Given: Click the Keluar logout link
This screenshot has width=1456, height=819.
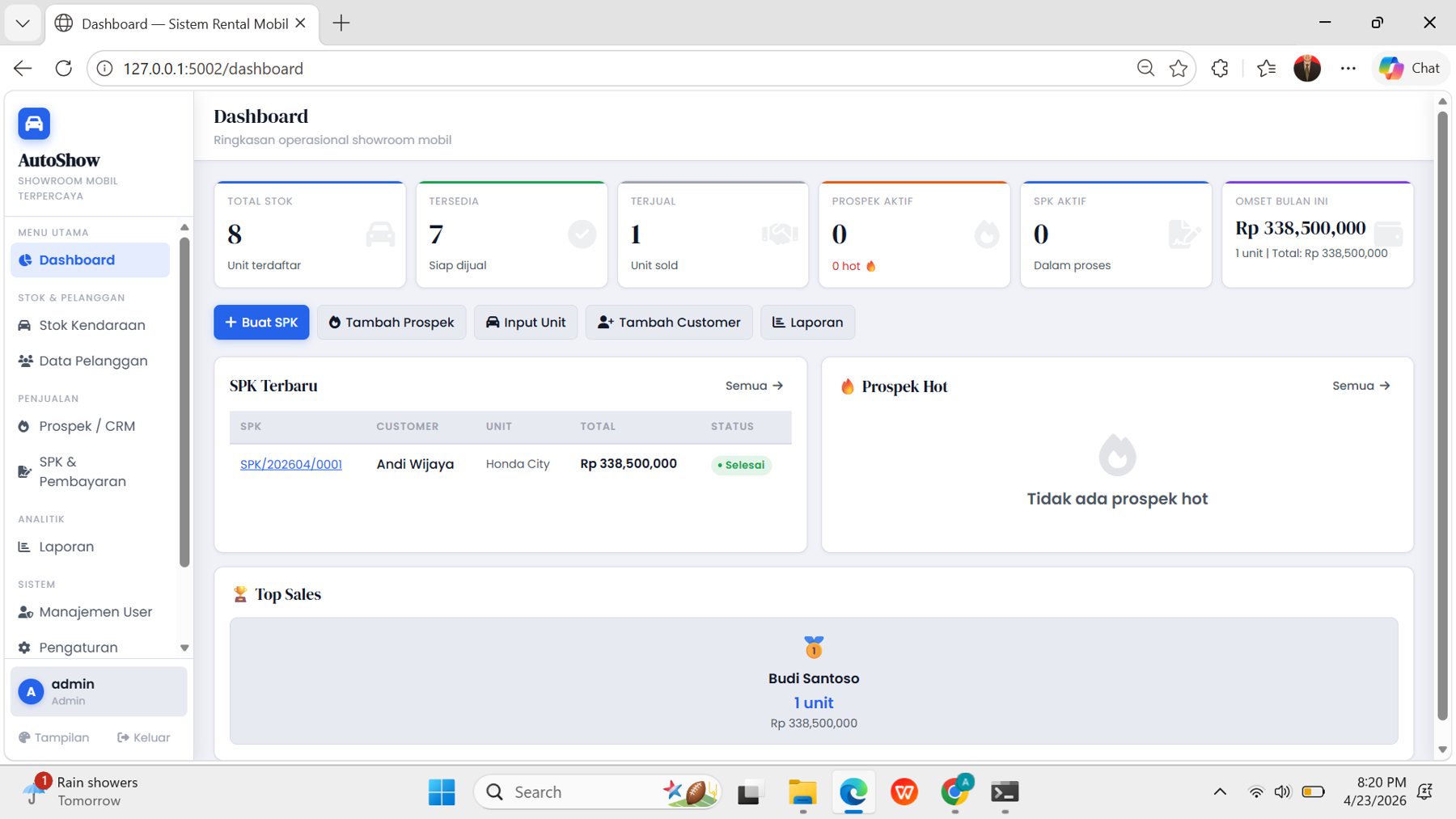Looking at the screenshot, I should point(144,737).
